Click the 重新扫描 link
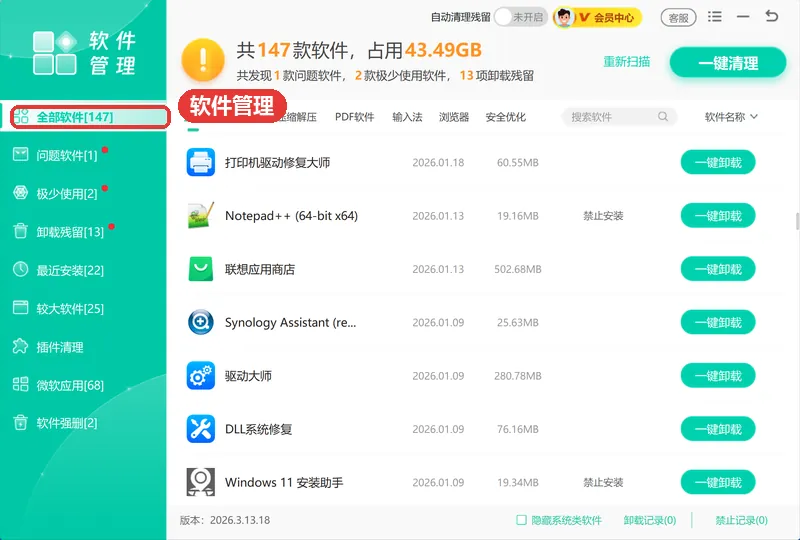The width and height of the screenshot is (800, 540). point(627,62)
